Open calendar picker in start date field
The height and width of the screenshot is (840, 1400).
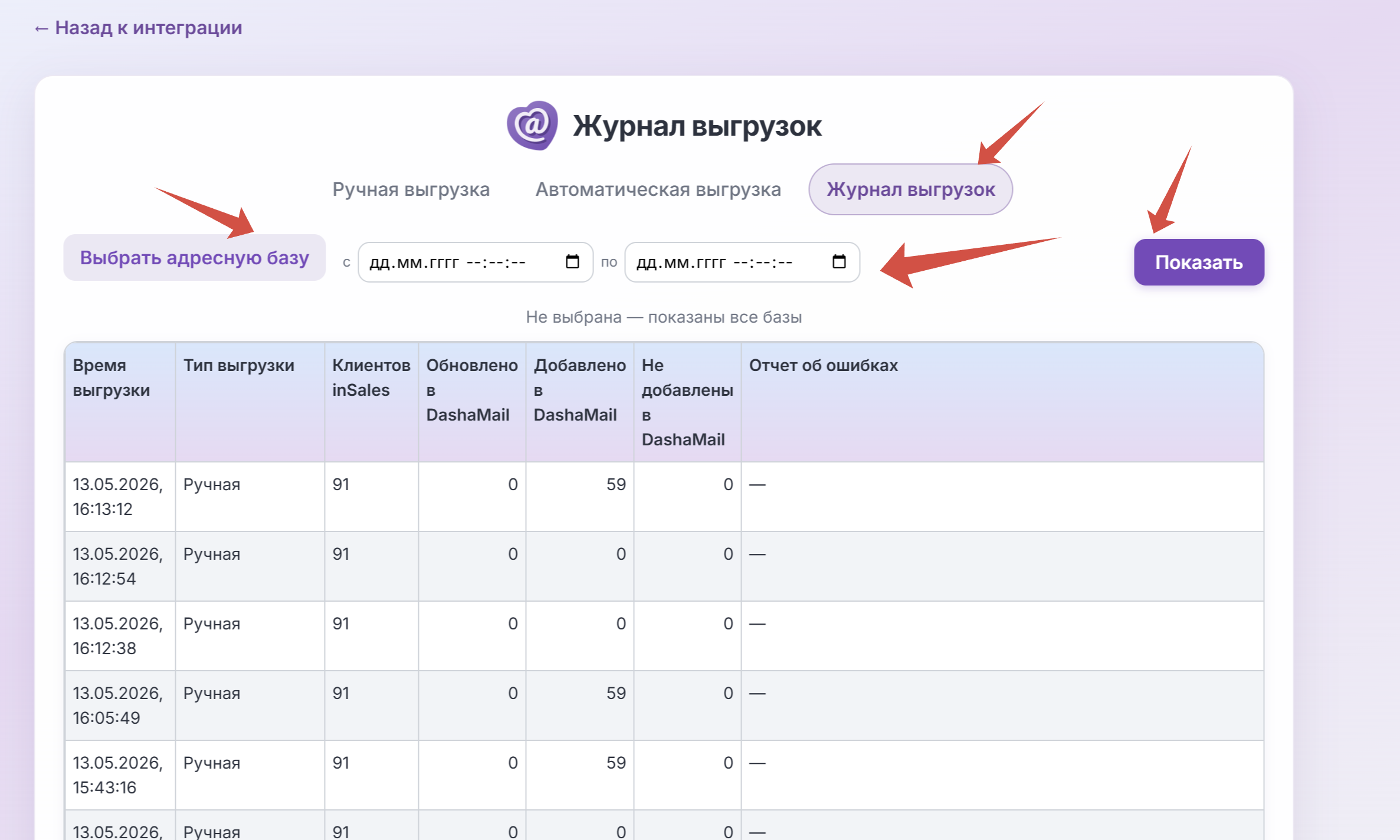572,261
